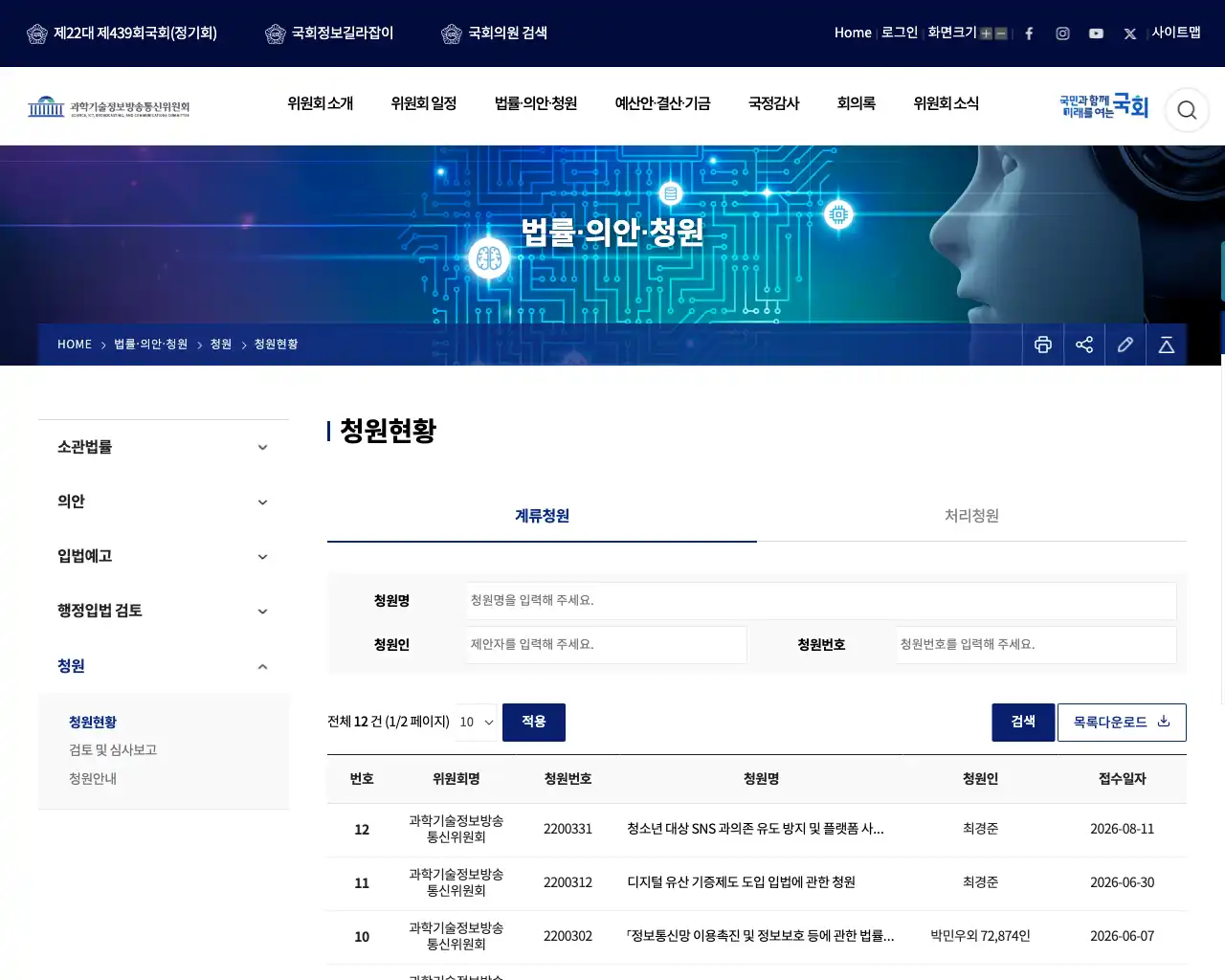The image size is (1225, 980).
Task: Expand the 입법예고 sidebar section
Action: point(164,556)
